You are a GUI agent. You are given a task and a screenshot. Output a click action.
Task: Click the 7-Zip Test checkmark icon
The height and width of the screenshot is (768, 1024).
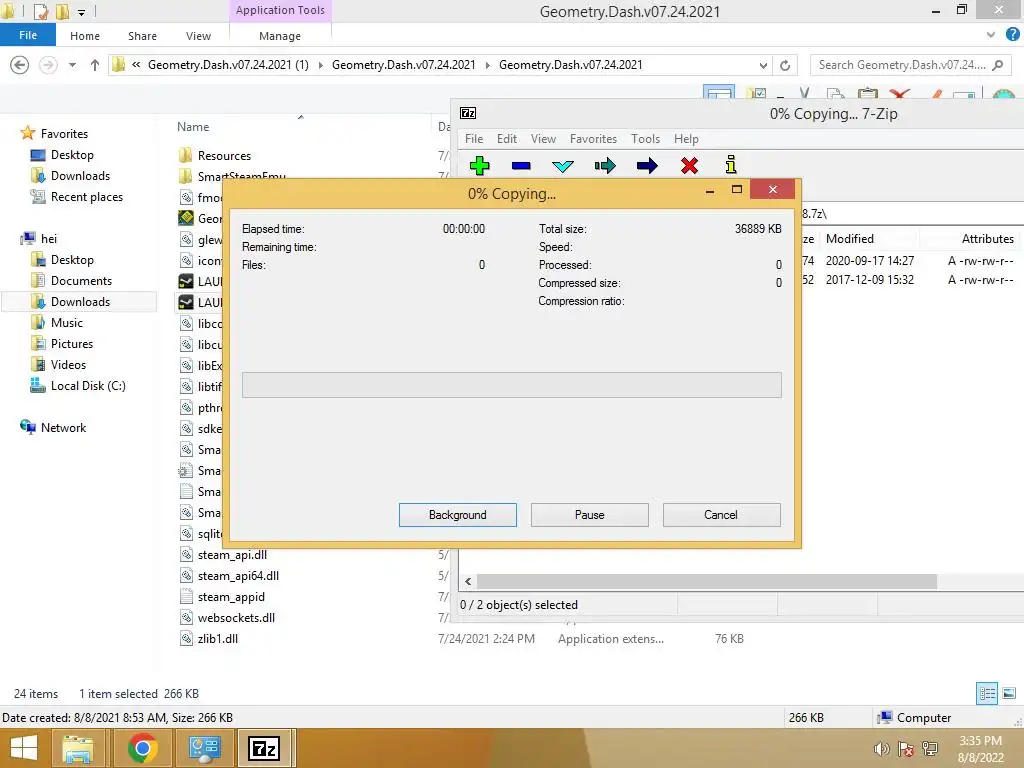(x=562, y=166)
